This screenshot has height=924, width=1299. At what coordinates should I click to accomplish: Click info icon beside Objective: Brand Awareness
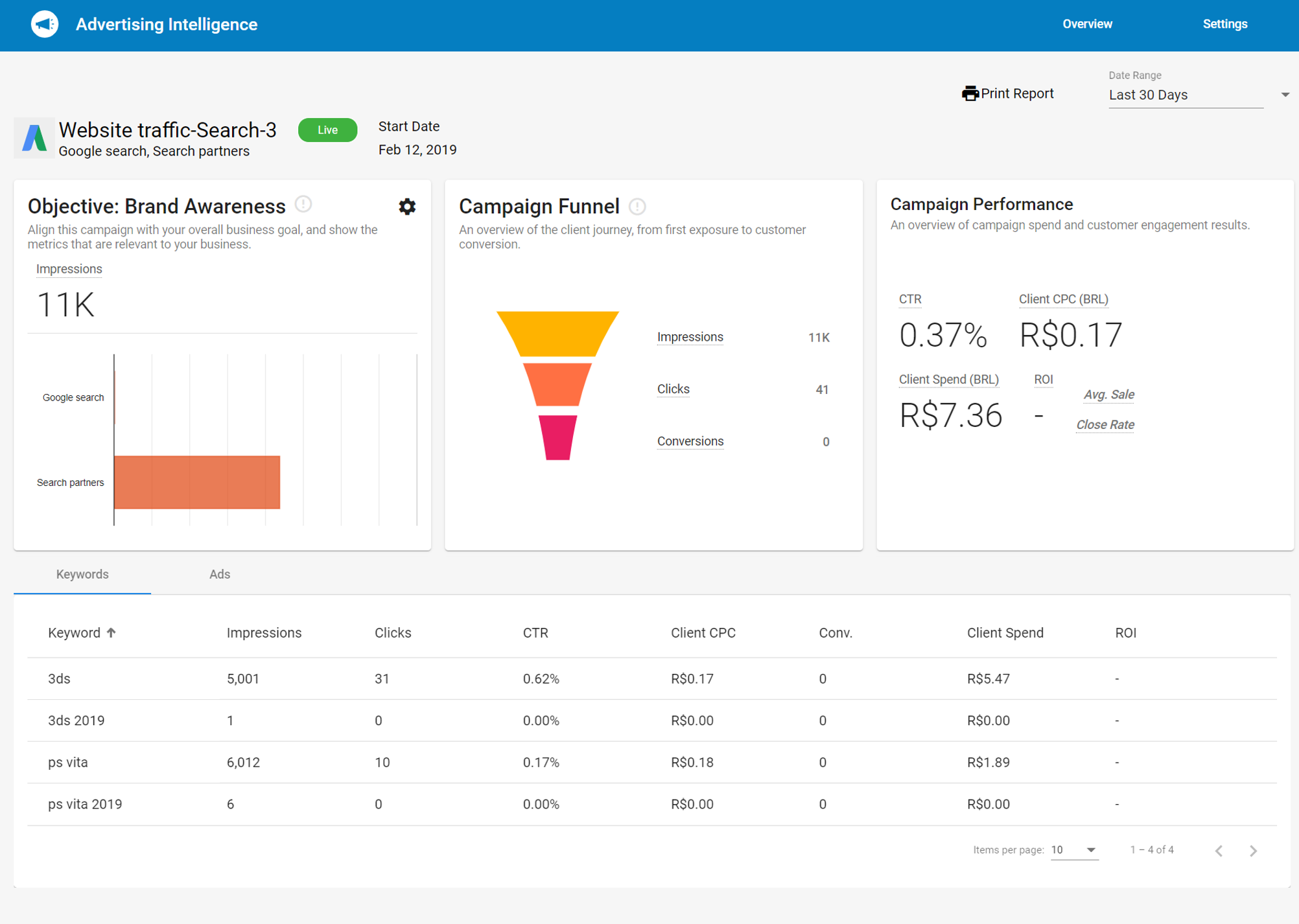pyautogui.click(x=303, y=204)
